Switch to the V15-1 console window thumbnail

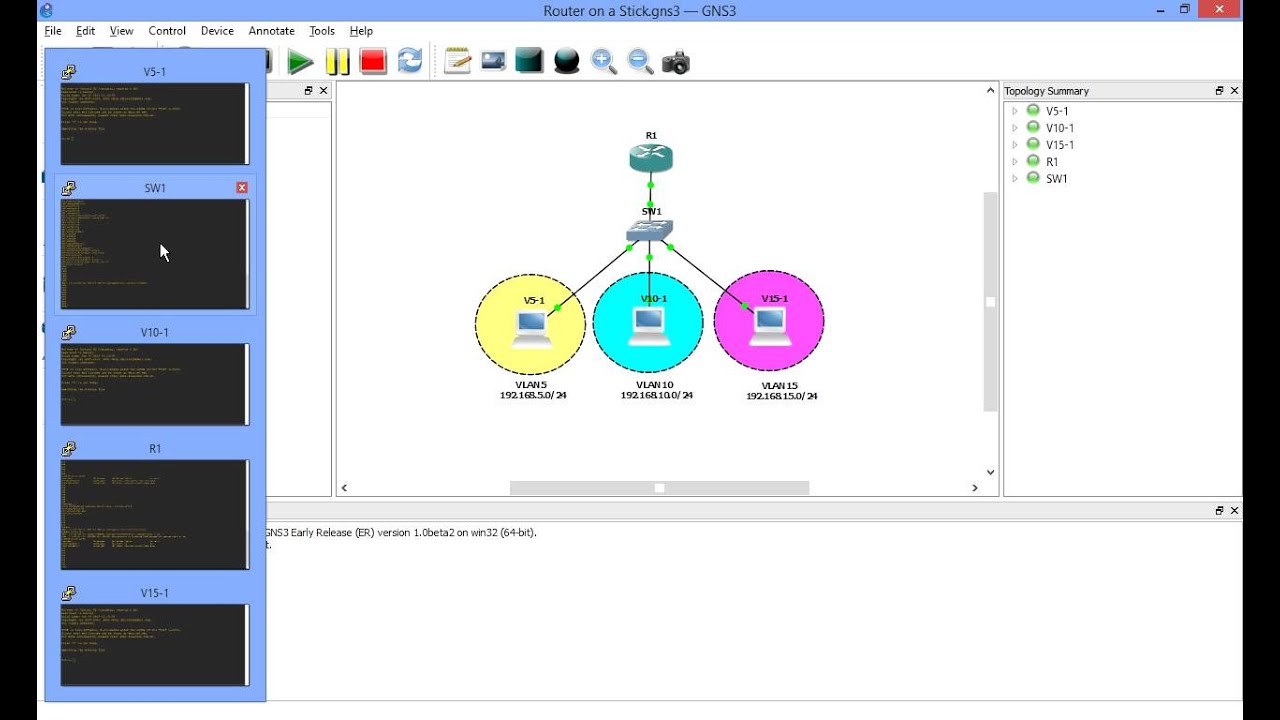(154, 645)
